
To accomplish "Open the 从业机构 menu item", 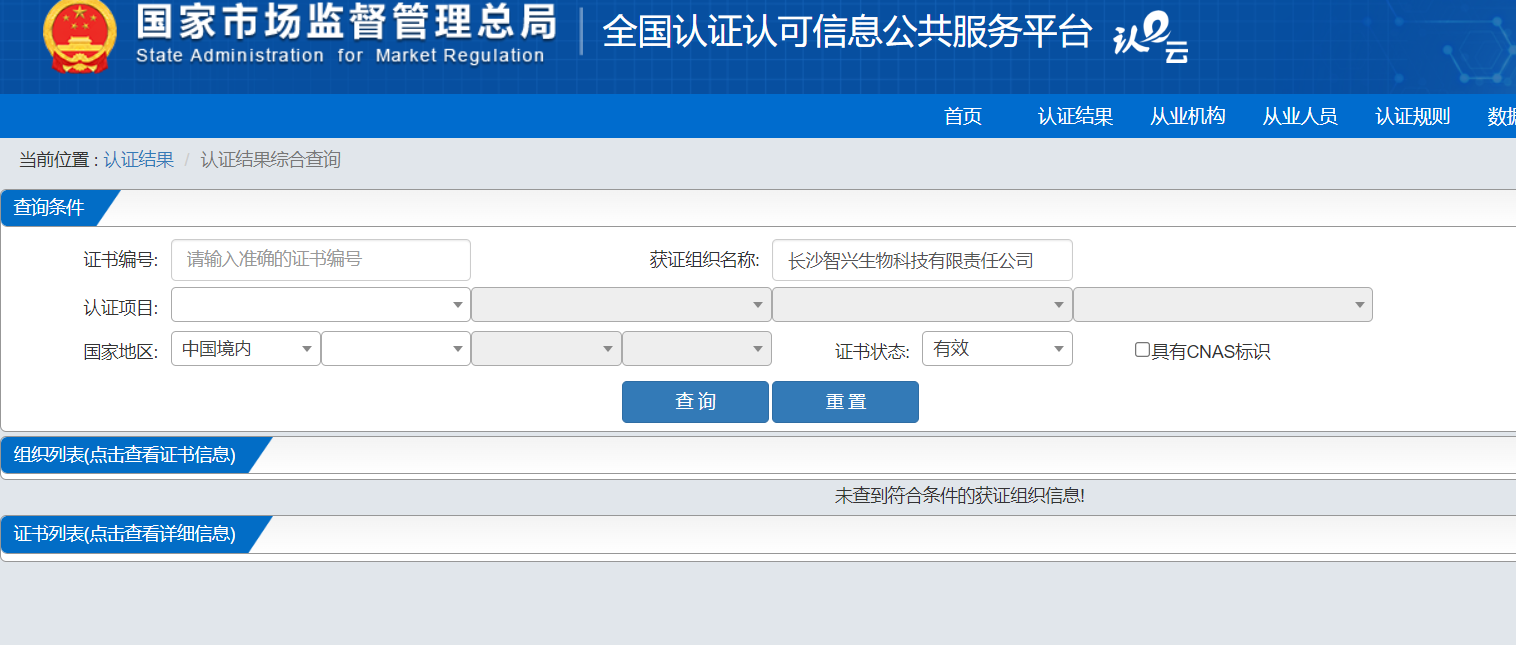I will click(1187, 116).
